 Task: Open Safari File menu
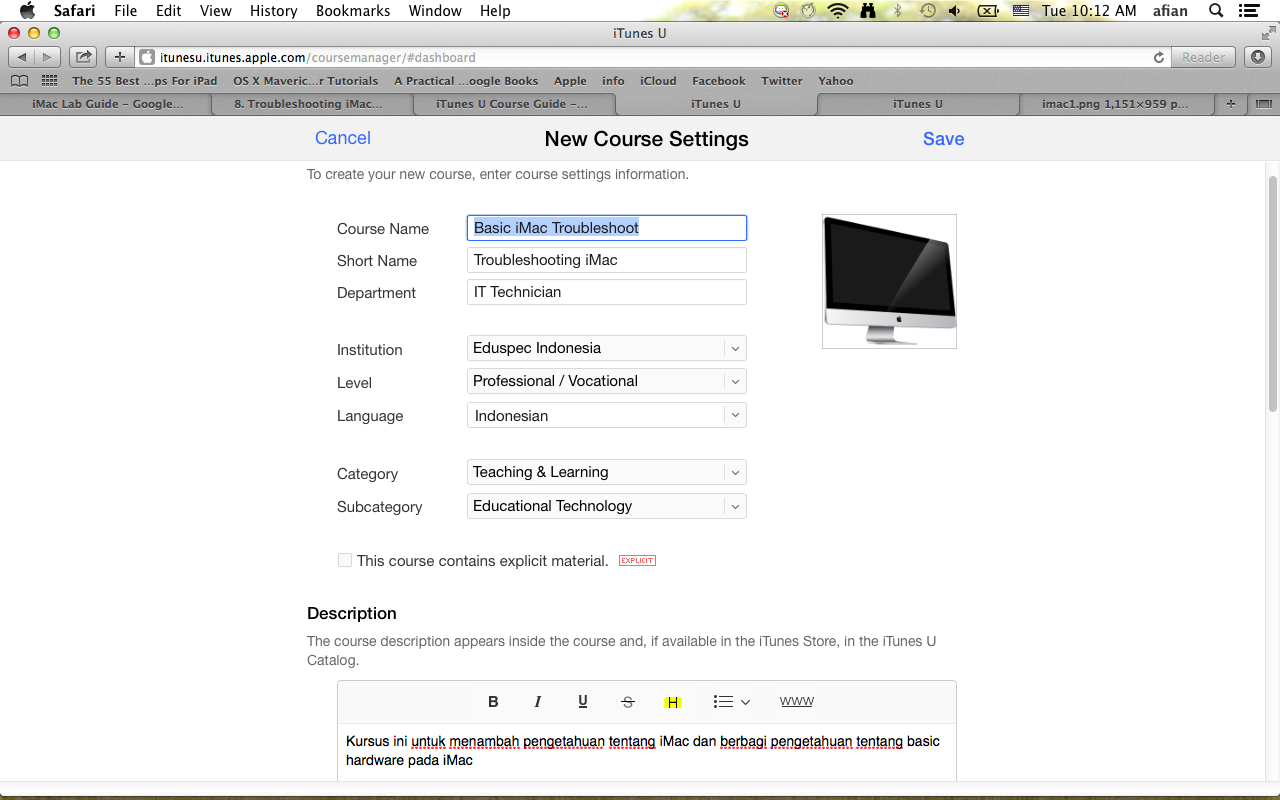pos(126,11)
